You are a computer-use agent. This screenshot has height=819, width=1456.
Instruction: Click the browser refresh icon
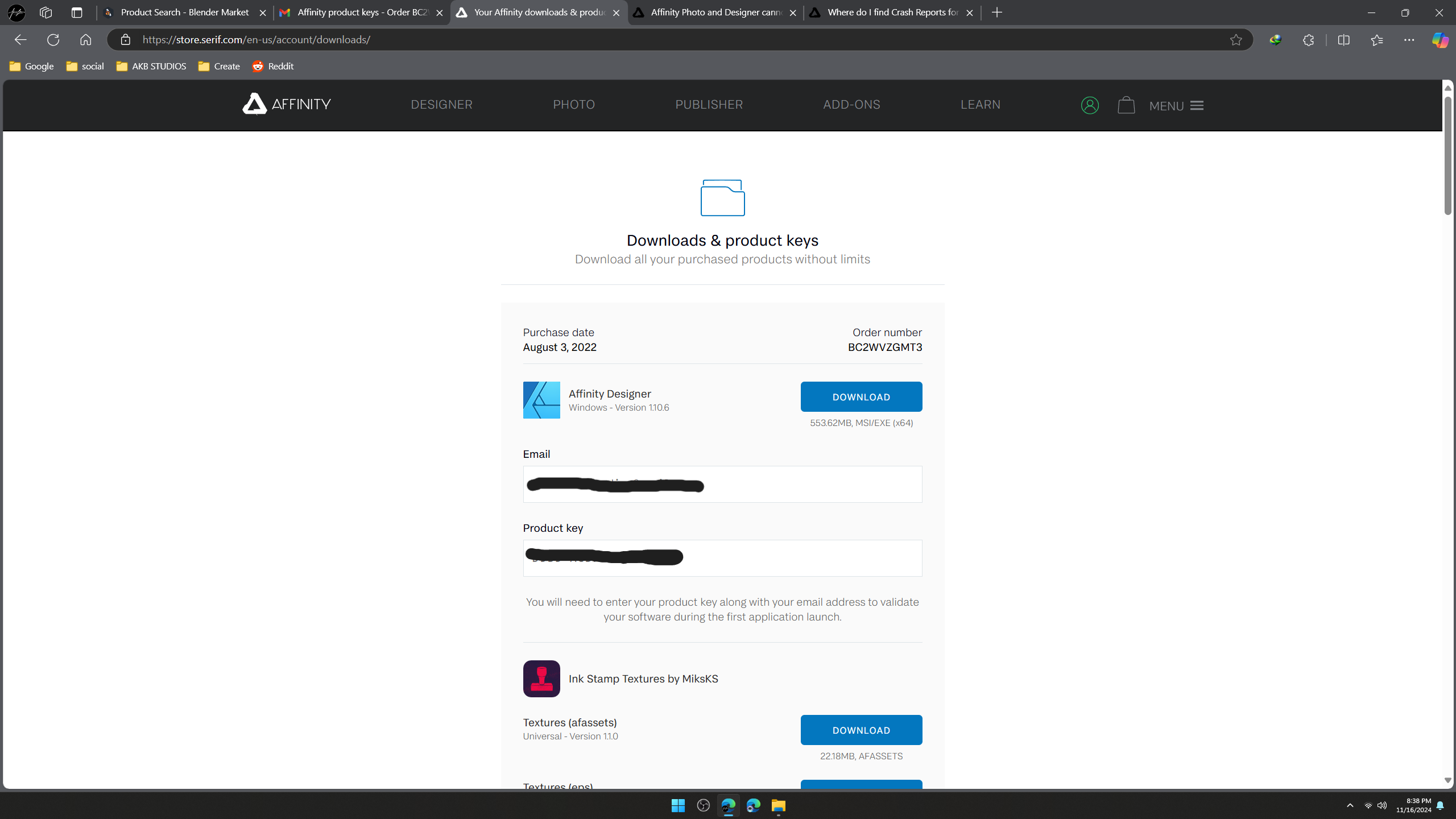[53, 40]
